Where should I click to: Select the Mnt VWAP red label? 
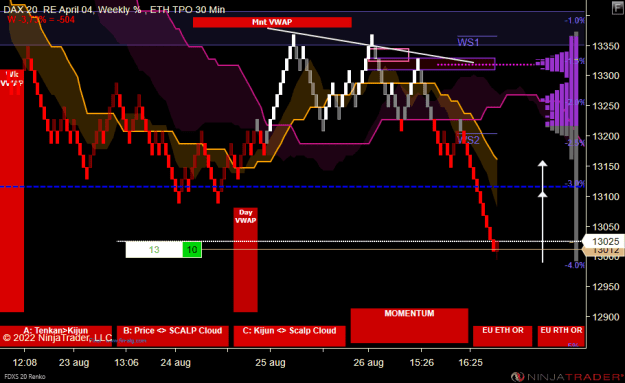tap(272, 22)
